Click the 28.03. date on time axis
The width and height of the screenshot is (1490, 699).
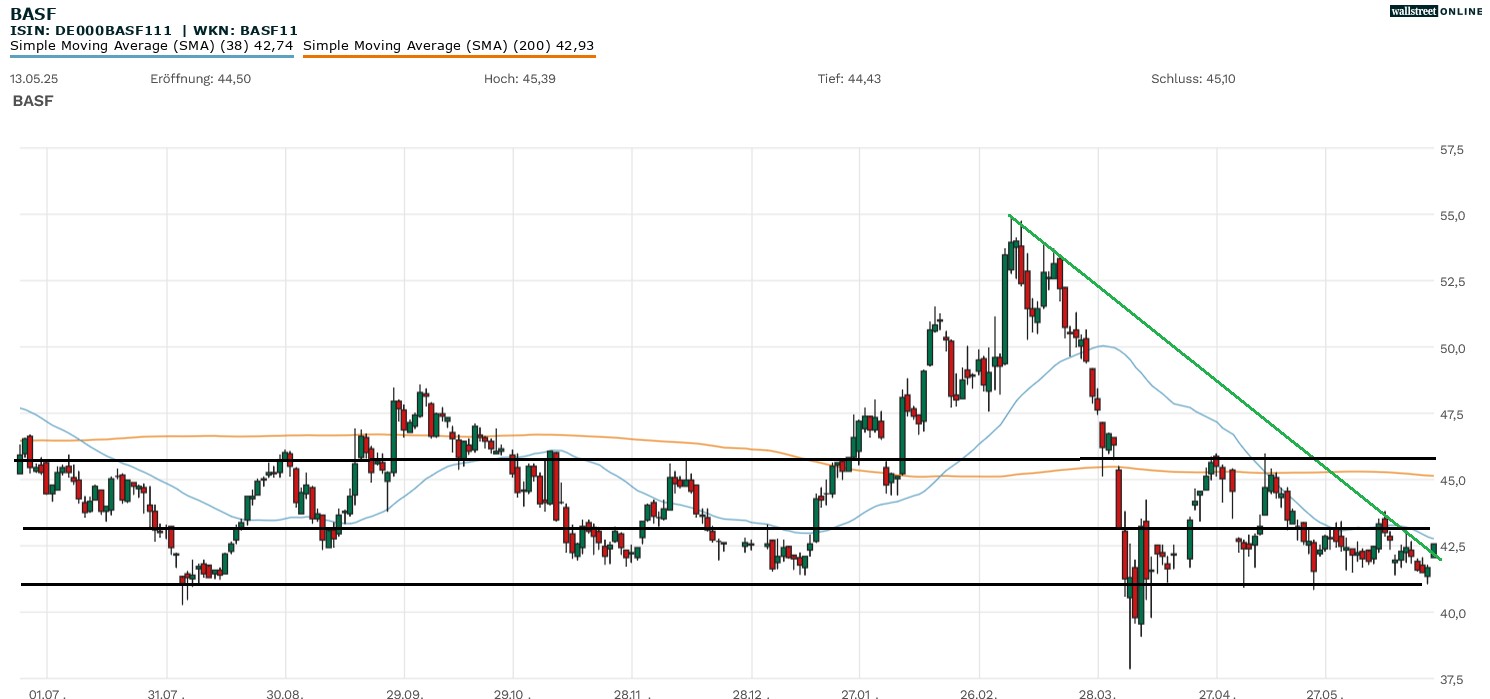[x=1098, y=692]
